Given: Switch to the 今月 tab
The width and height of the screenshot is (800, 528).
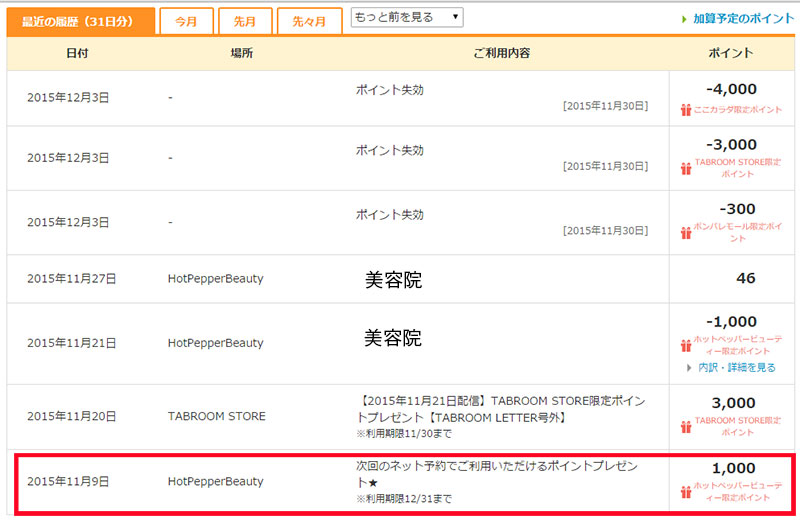Looking at the screenshot, I should pyautogui.click(x=186, y=21).
